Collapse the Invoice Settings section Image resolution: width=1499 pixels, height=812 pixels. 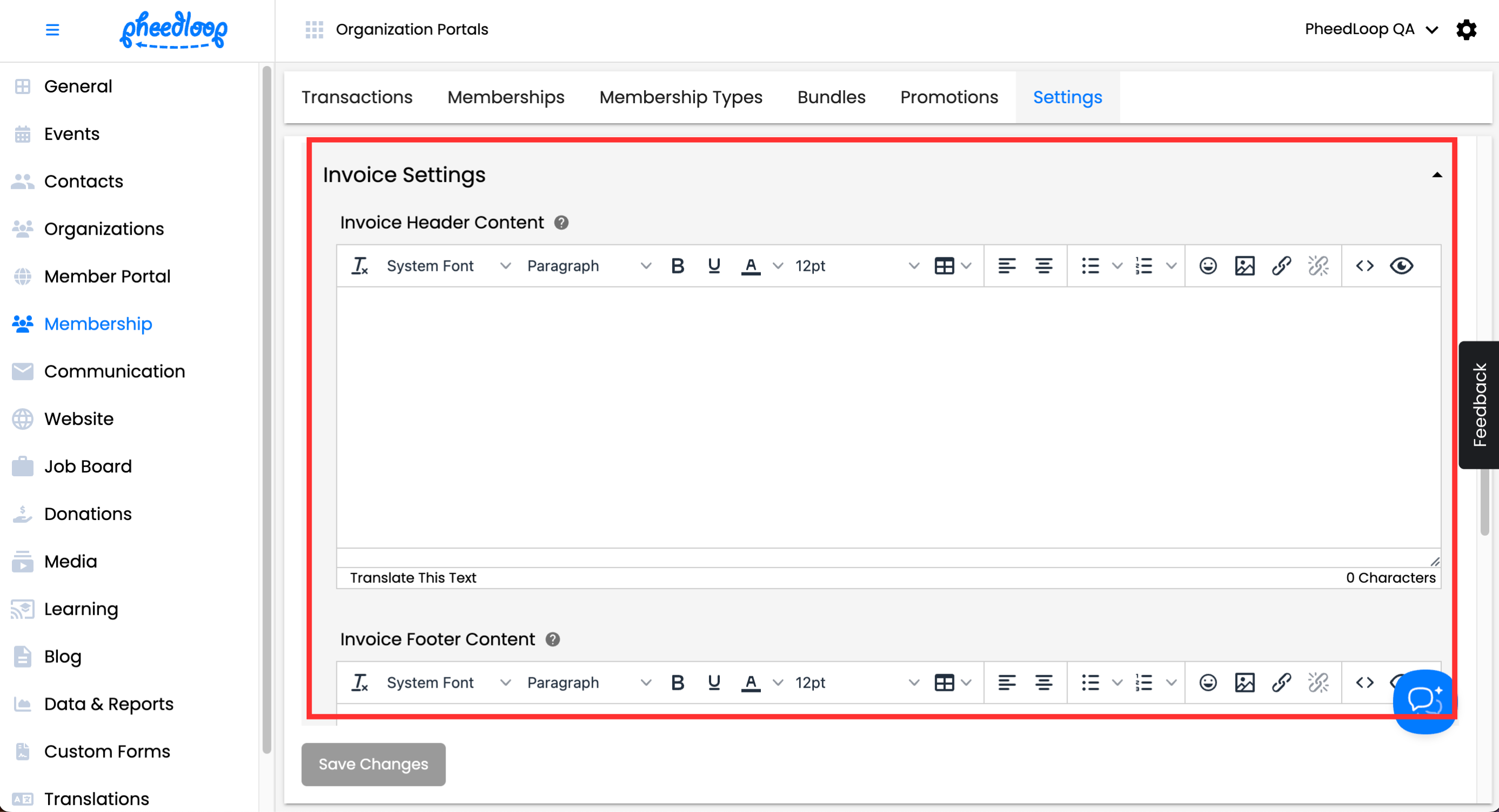pos(1437,175)
